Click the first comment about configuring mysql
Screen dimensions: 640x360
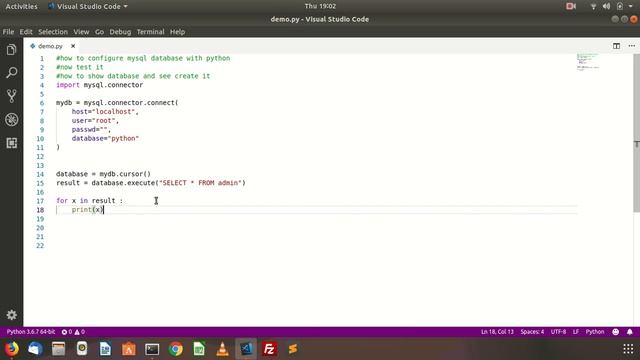pyautogui.click(x=143, y=58)
